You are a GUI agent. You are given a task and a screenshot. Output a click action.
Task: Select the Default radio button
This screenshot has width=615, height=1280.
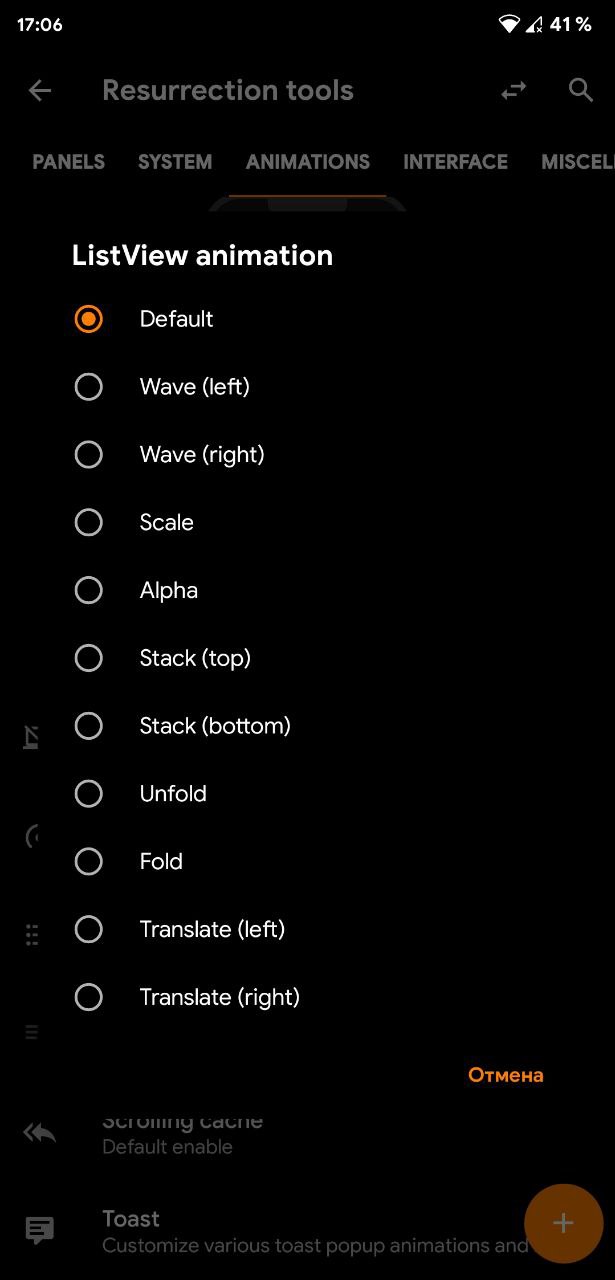click(x=89, y=319)
